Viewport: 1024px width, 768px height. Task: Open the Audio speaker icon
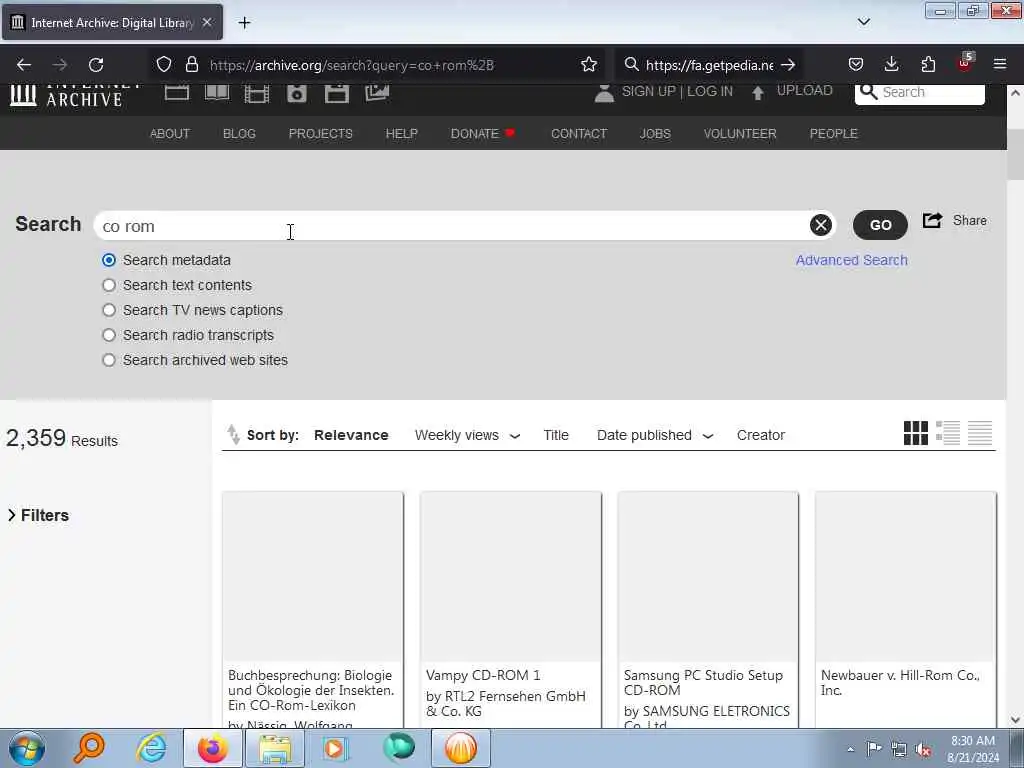(296, 93)
